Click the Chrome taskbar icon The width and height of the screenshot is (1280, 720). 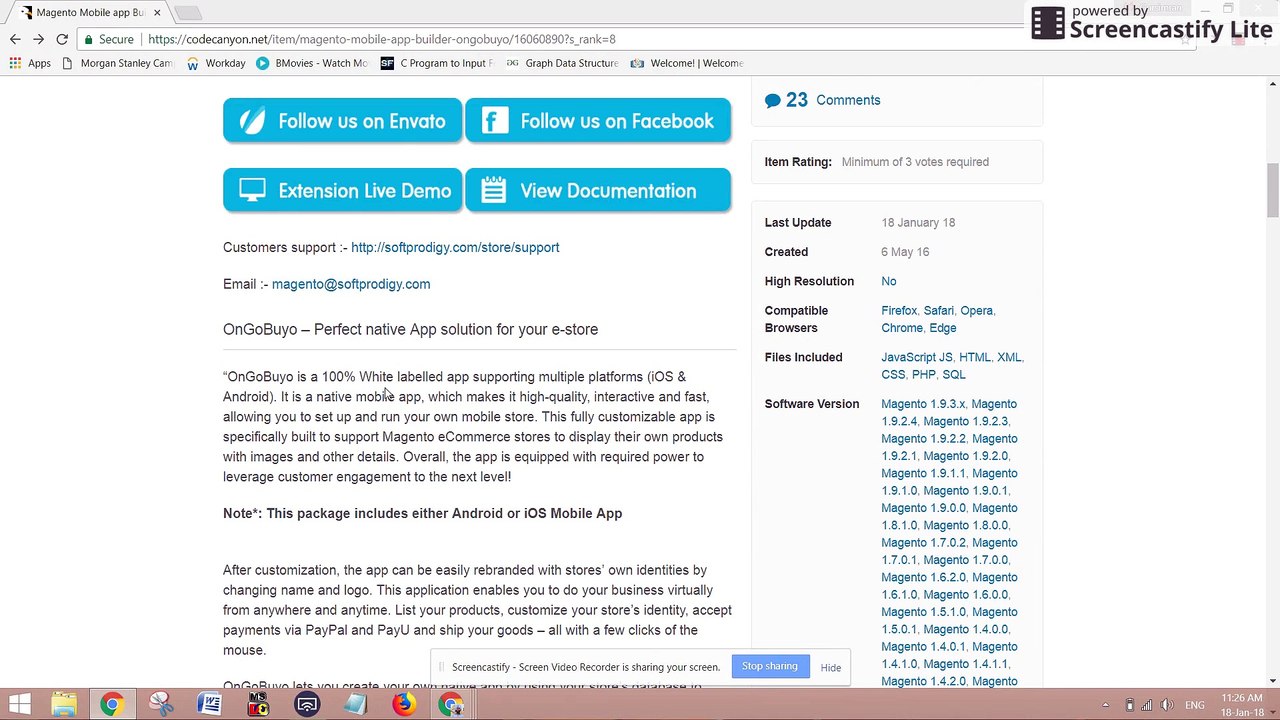point(111,705)
